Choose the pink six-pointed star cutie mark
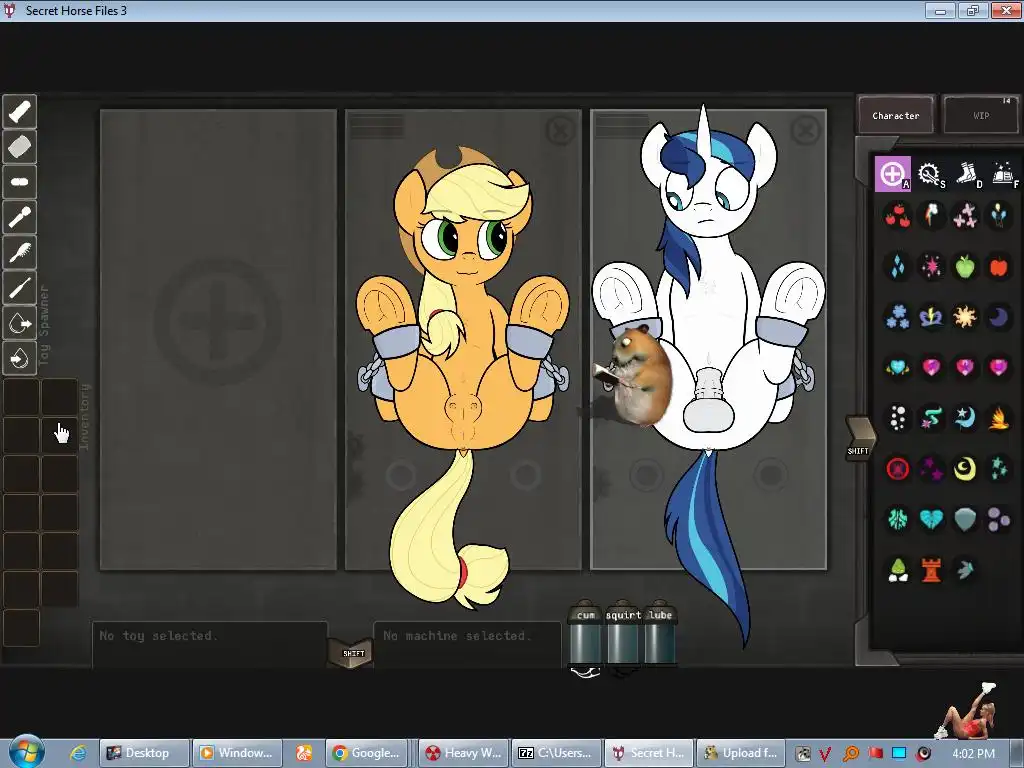The height and width of the screenshot is (768, 1024). pos(932,266)
